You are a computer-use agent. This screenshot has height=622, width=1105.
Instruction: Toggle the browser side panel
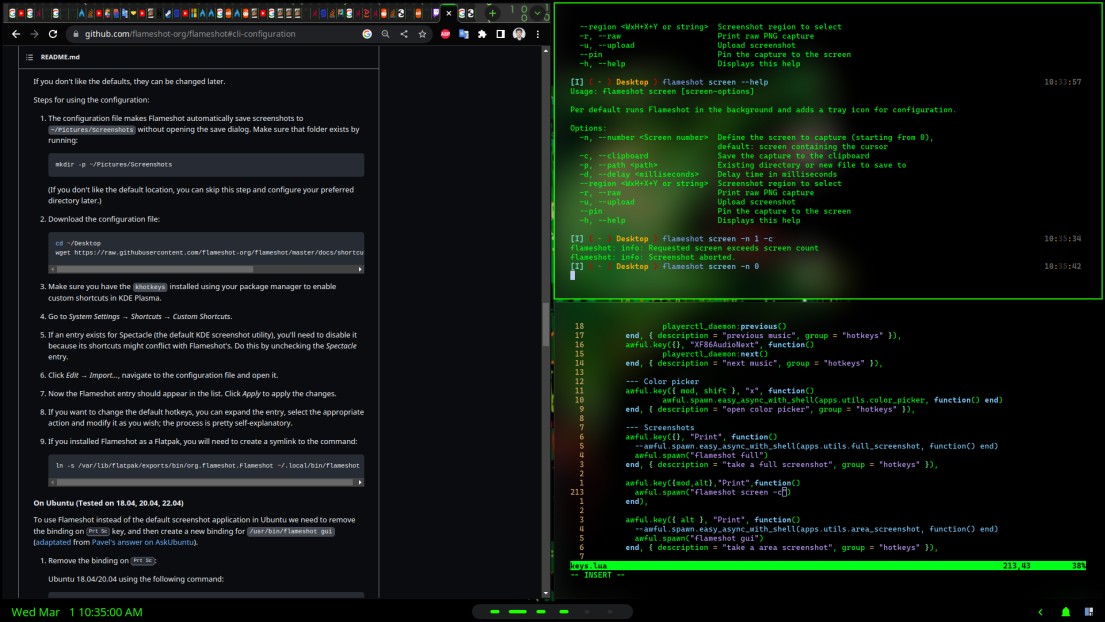pyautogui.click(x=500, y=34)
